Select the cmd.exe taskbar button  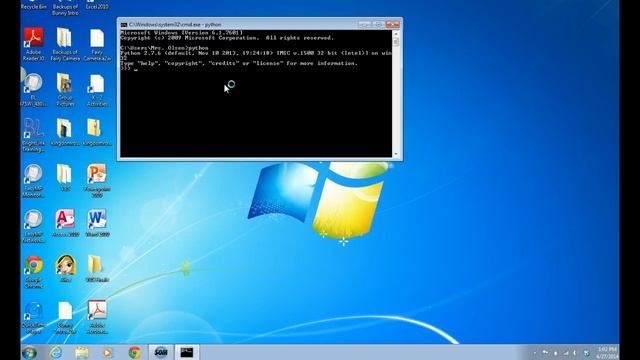pyautogui.click(x=187, y=352)
